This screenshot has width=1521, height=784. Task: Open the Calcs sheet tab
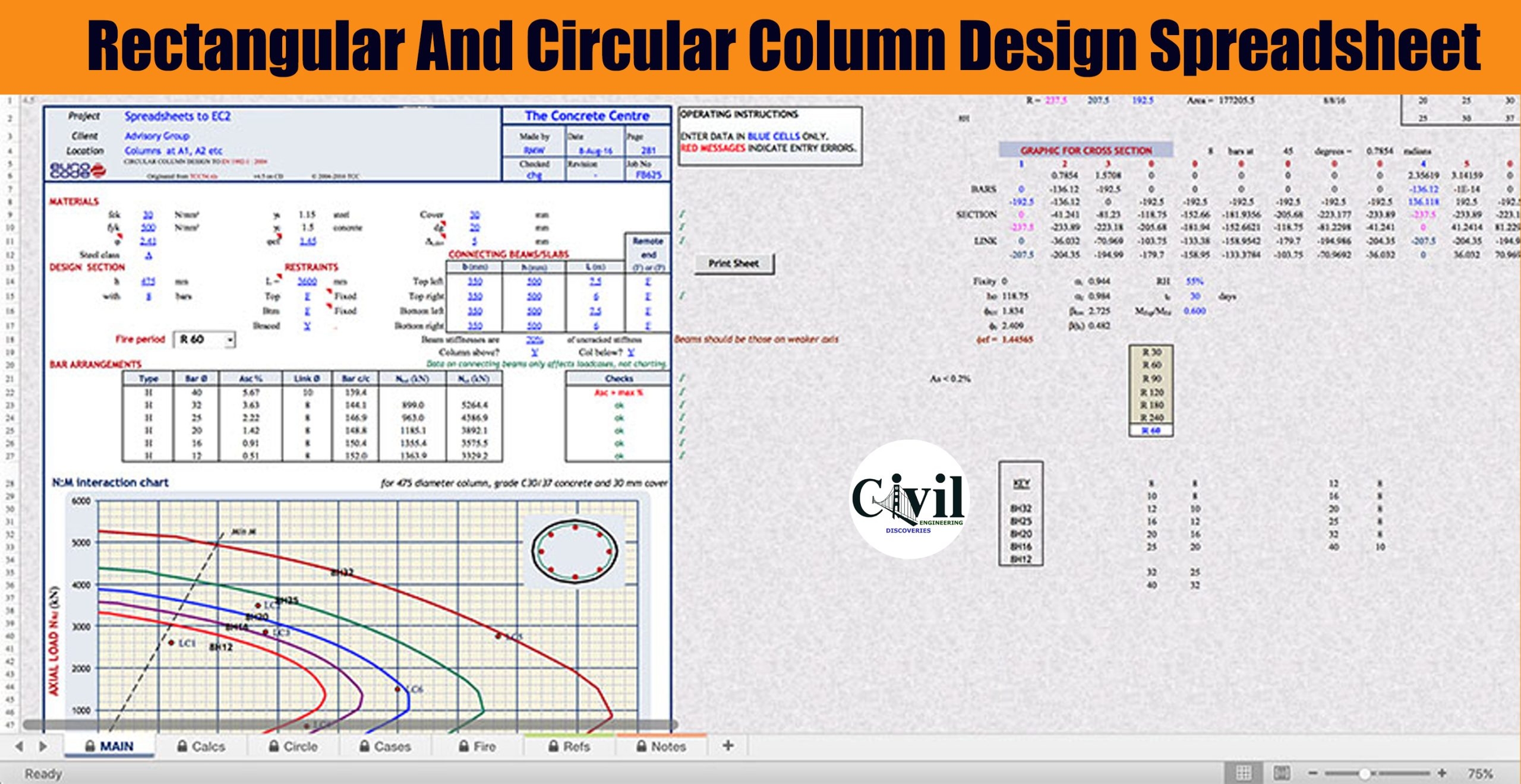pos(201,747)
